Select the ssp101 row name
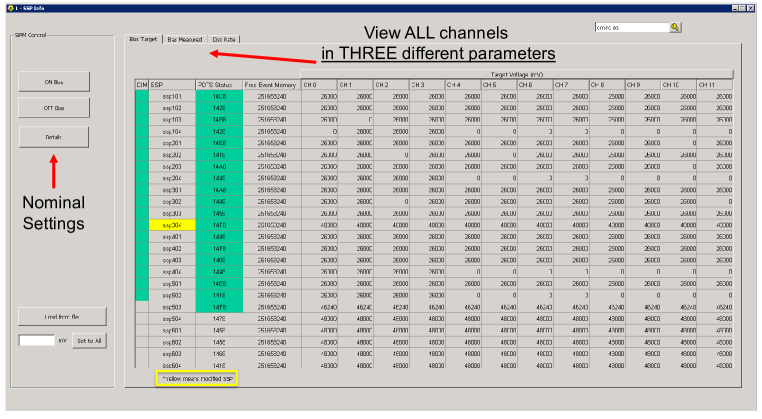This screenshot has height=419, width=762. click(x=172, y=97)
